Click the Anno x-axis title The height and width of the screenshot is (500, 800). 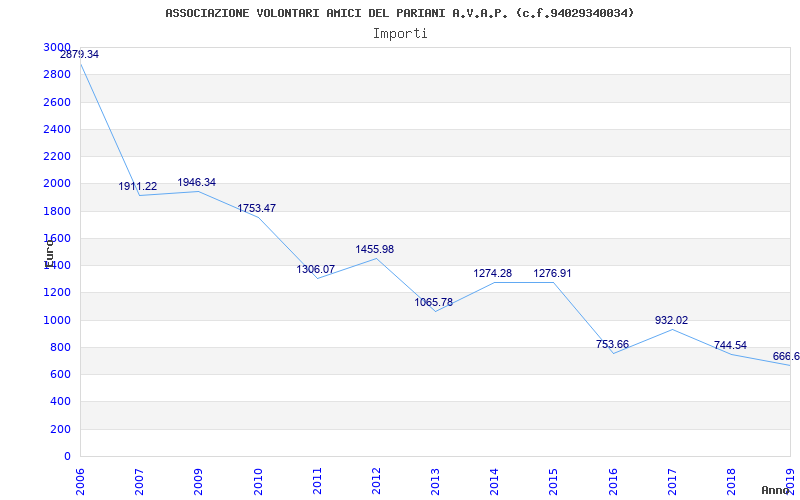(x=777, y=490)
